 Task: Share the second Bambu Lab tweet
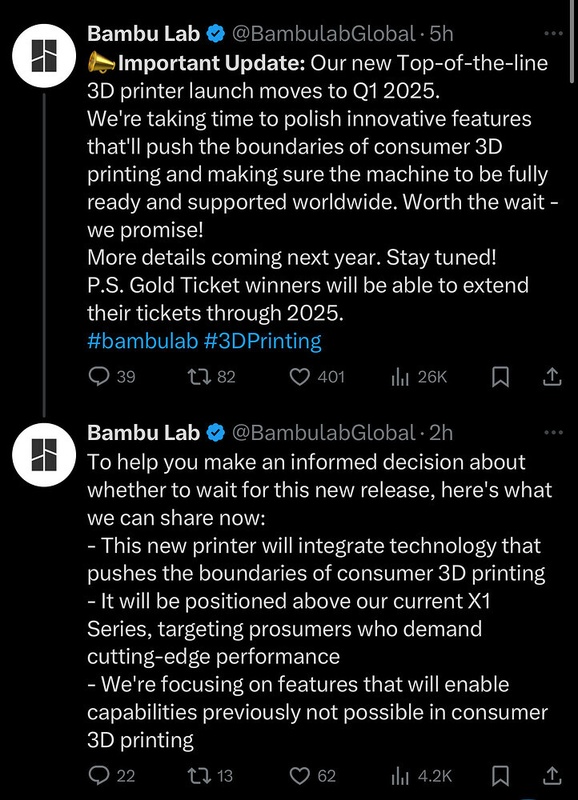click(552, 776)
